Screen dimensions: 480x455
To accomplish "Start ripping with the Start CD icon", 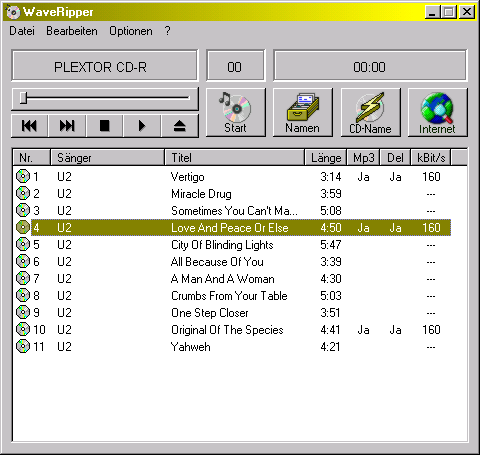I will click(236, 112).
